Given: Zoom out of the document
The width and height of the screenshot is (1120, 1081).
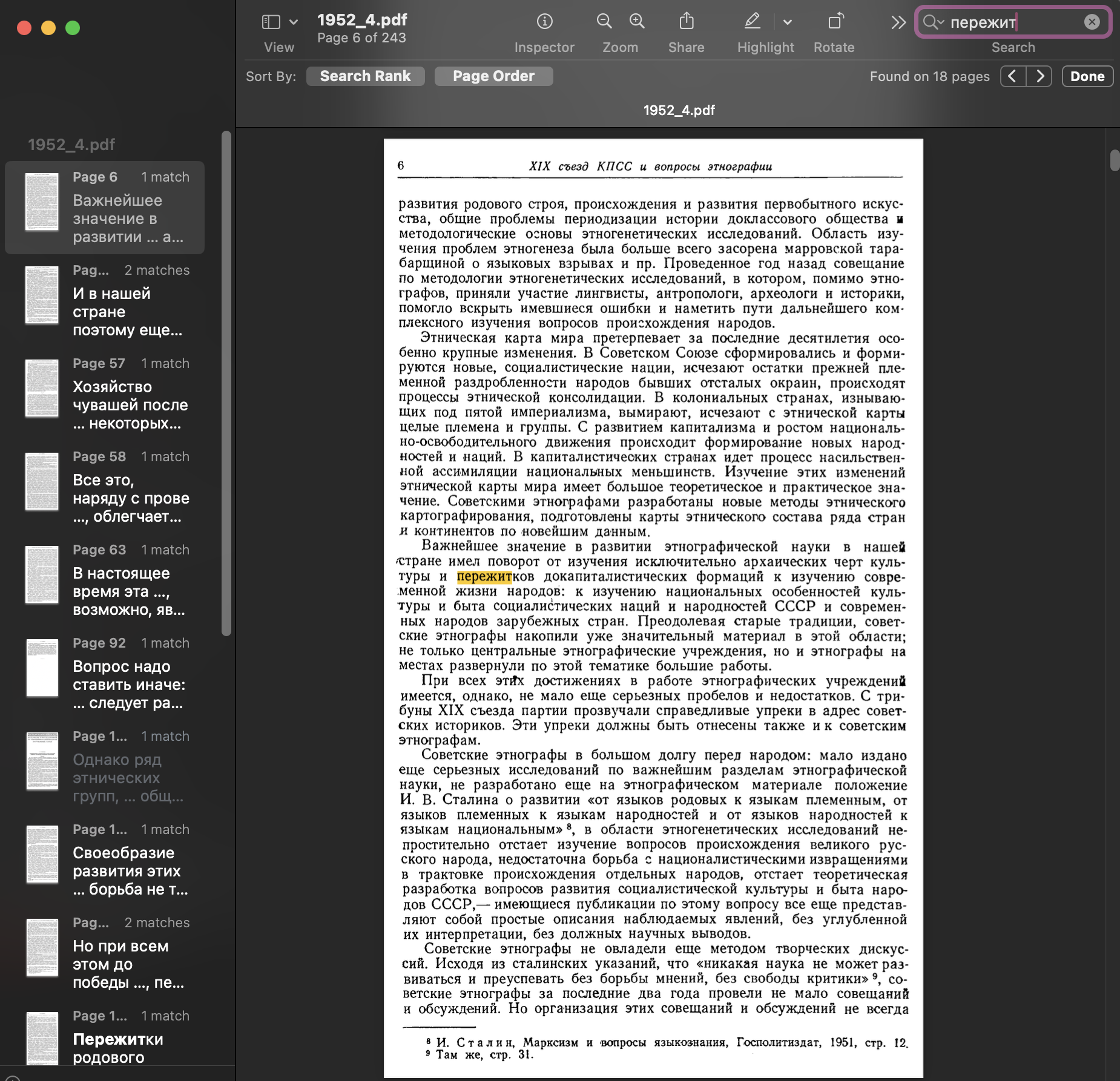Looking at the screenshot, I should pyautogui.click(x=604, y=22).
